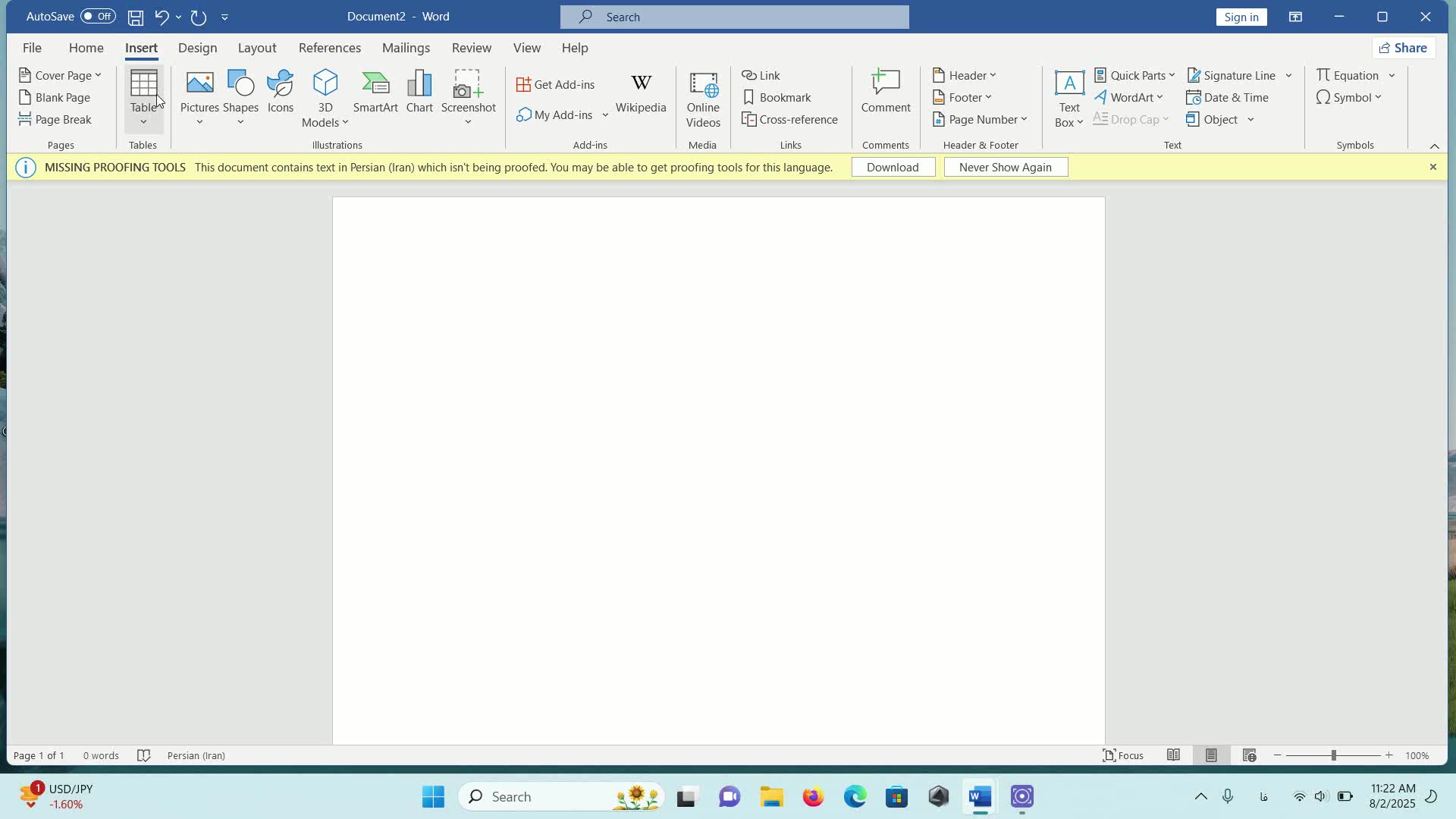
Task: Click the taskbar Search field
Action: (x=562, y=796)
